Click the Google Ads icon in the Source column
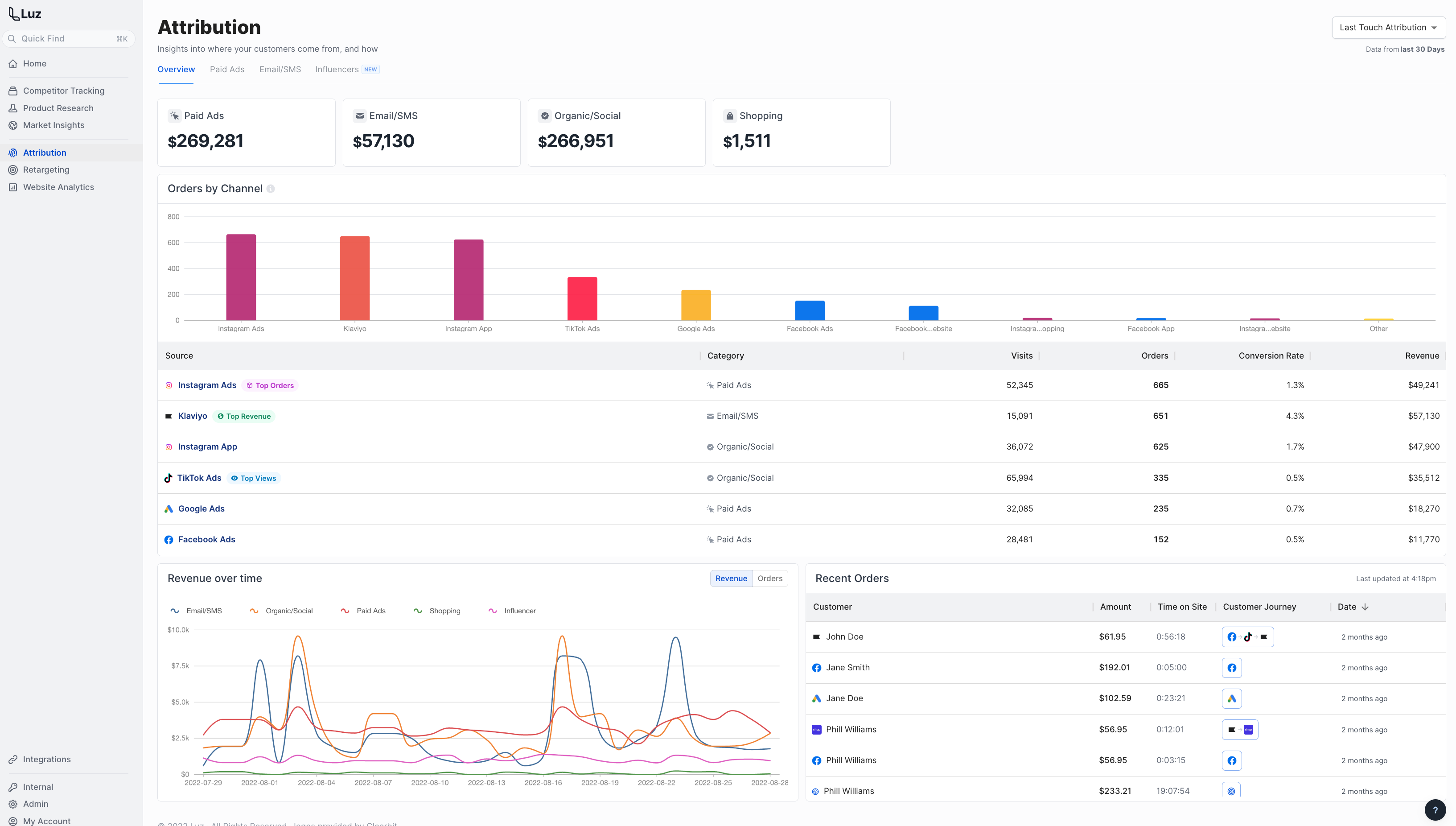 click(169, 508)
